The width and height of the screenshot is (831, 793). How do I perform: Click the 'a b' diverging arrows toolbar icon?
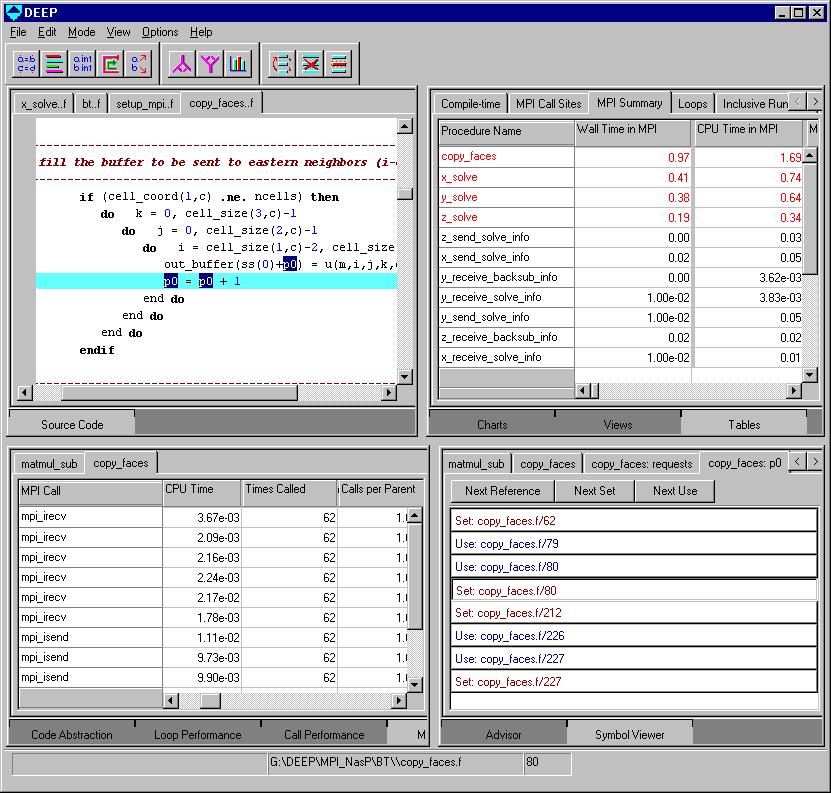tap(139, 64)
